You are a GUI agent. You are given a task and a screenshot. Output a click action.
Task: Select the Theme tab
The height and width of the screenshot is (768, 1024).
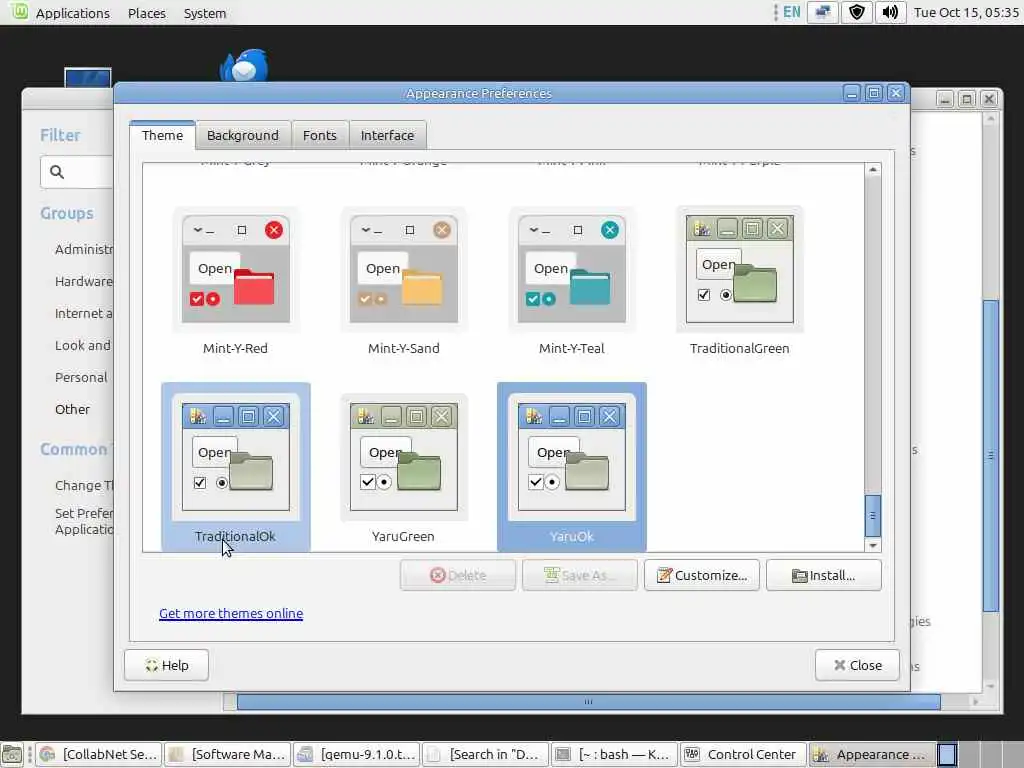pyautogui.click(x=163, y=135)
